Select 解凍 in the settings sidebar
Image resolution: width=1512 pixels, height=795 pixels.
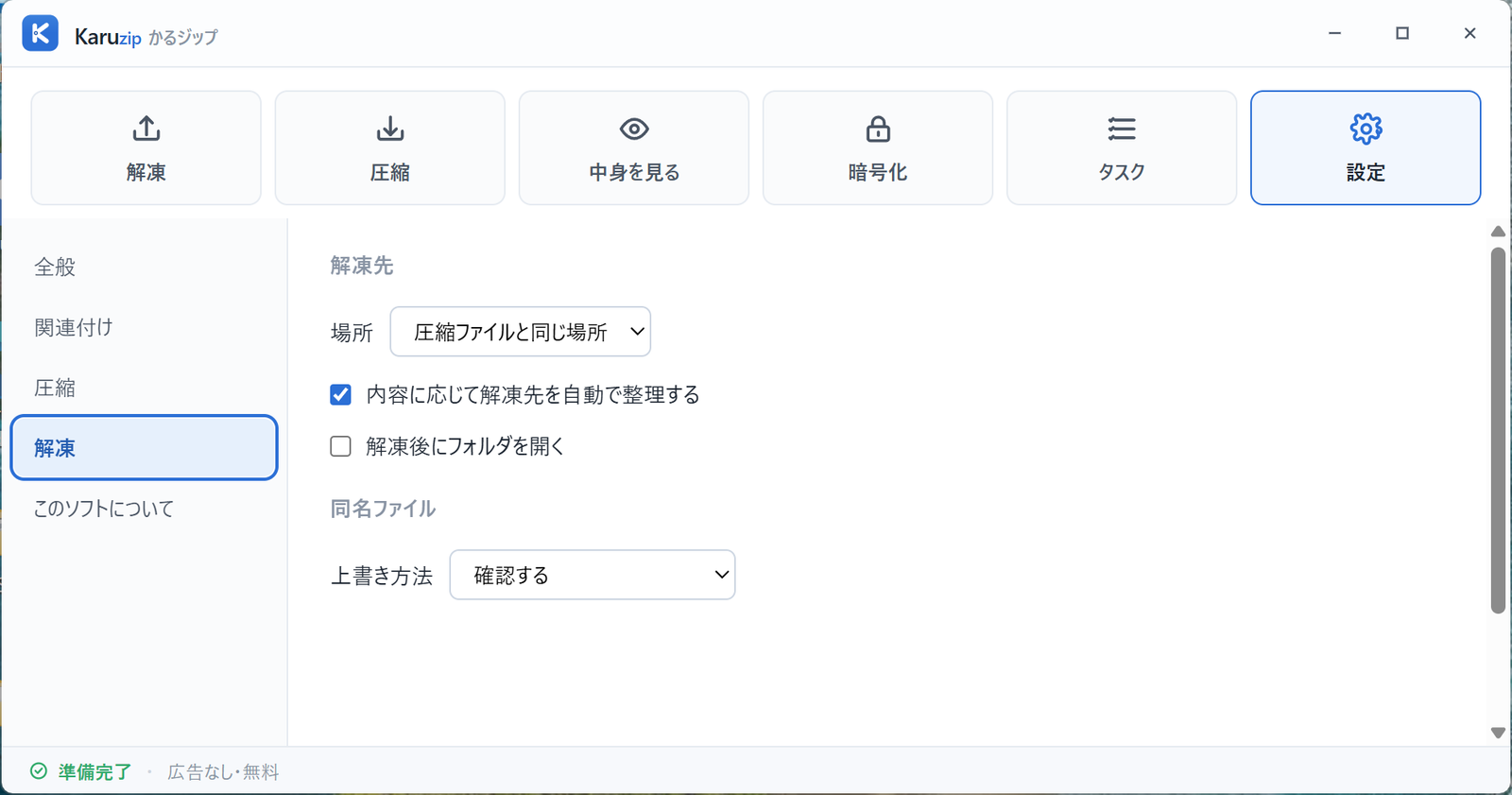point(144,448)
